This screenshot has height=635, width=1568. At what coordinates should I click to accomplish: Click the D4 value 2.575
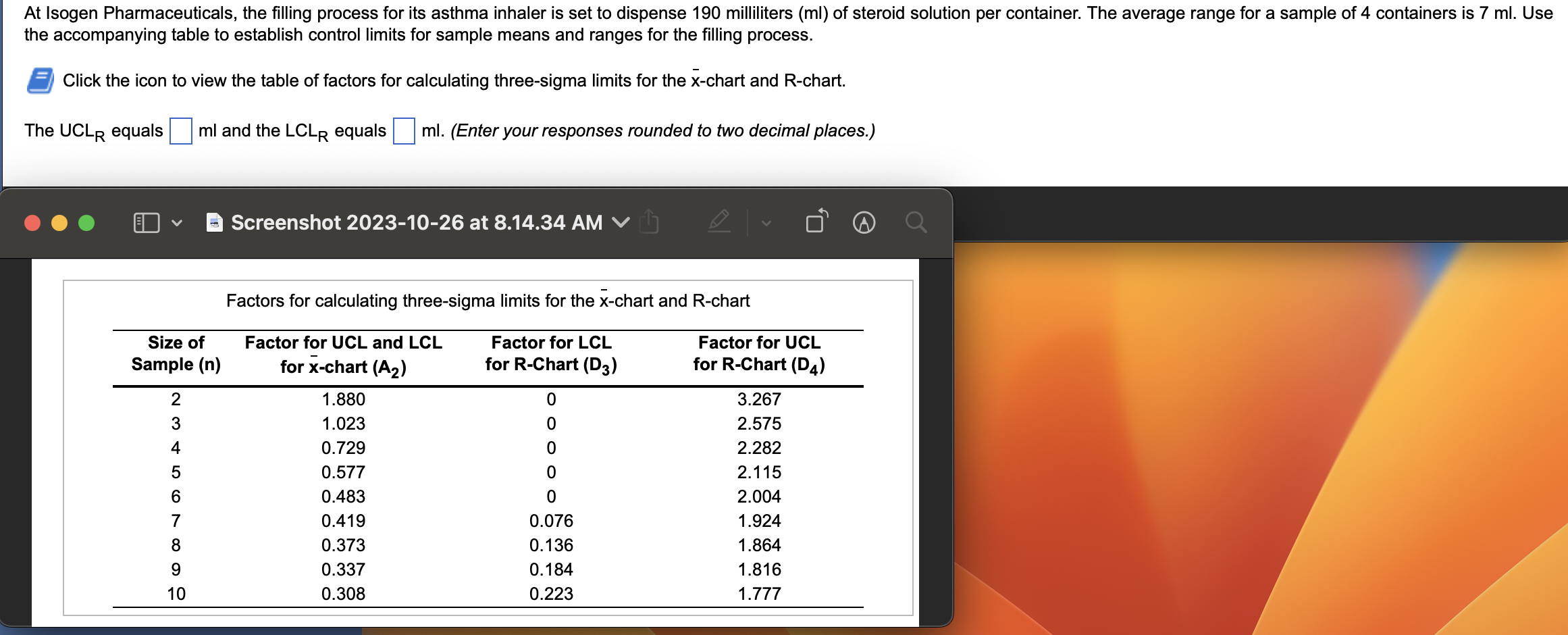tap(759, 424)
